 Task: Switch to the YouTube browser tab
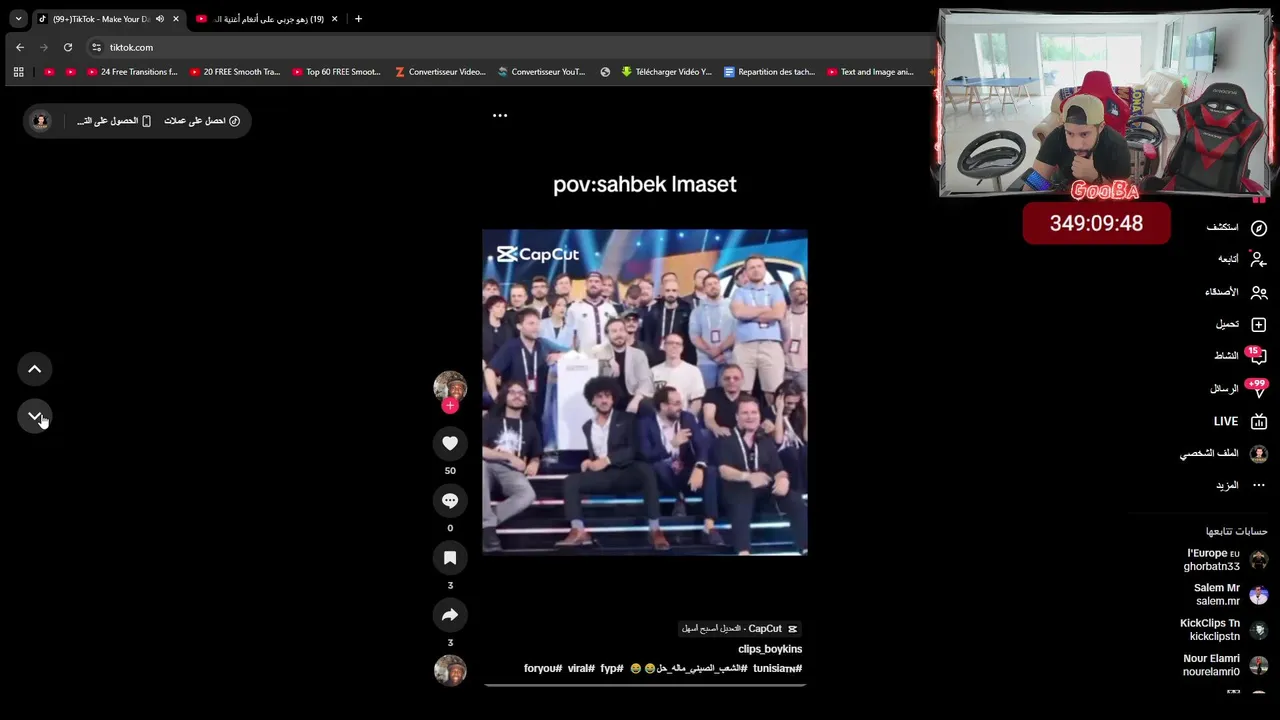265,19
